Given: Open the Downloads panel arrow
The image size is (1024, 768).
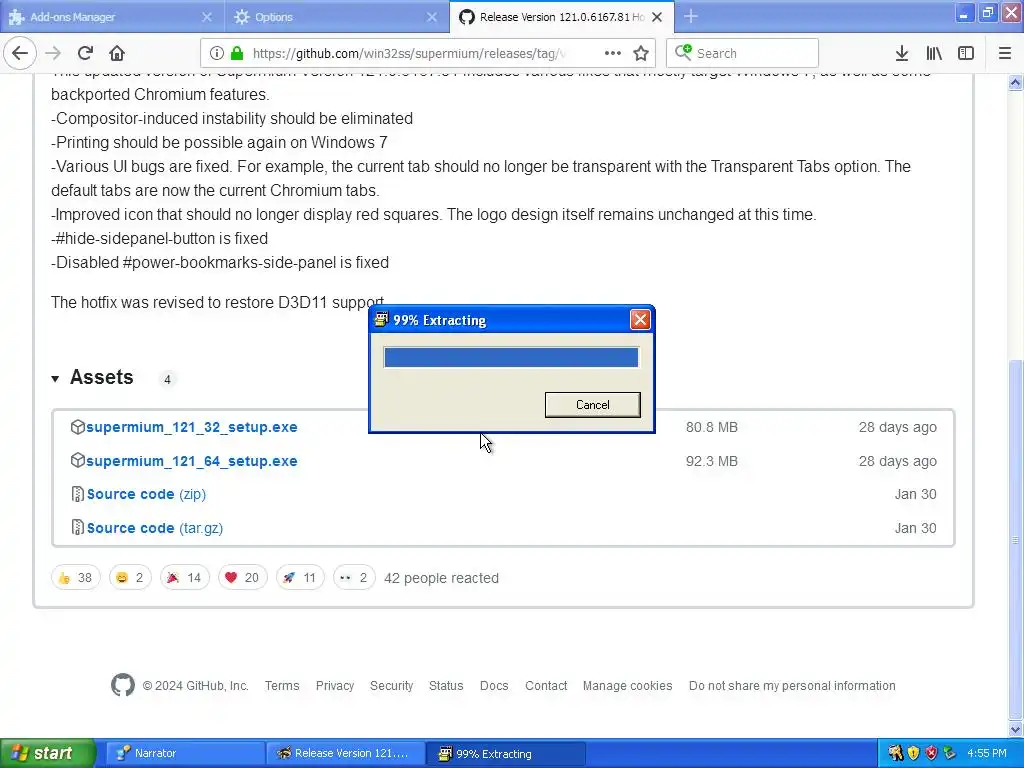Looking at the screenshot, I should click(x=902, y=53).
